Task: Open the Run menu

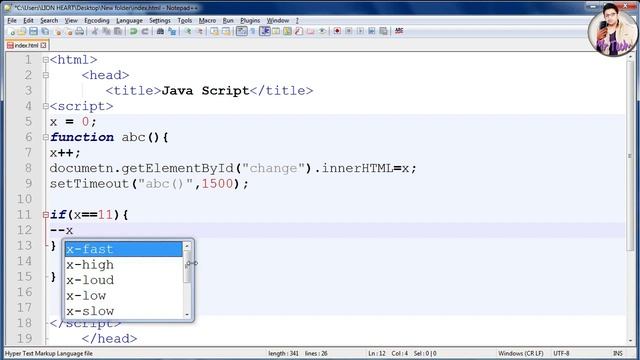Action: (x=228, y=20)
